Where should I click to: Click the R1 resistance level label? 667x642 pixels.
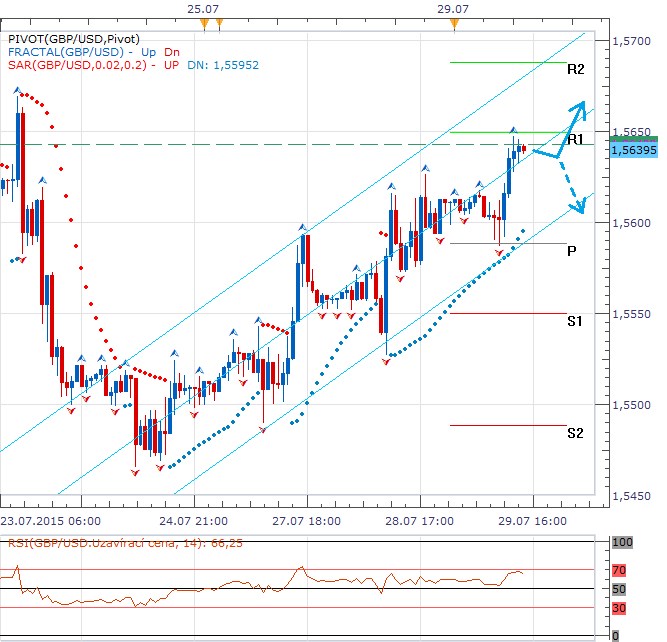pos(575,140)
